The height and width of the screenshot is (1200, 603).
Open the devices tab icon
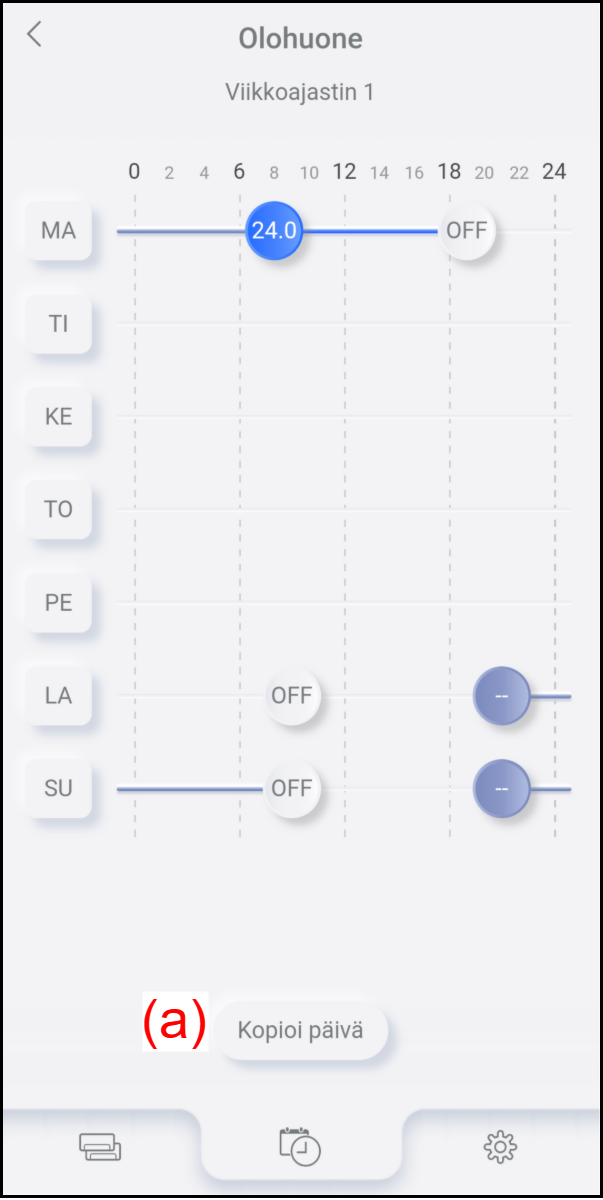(100, 1147)
